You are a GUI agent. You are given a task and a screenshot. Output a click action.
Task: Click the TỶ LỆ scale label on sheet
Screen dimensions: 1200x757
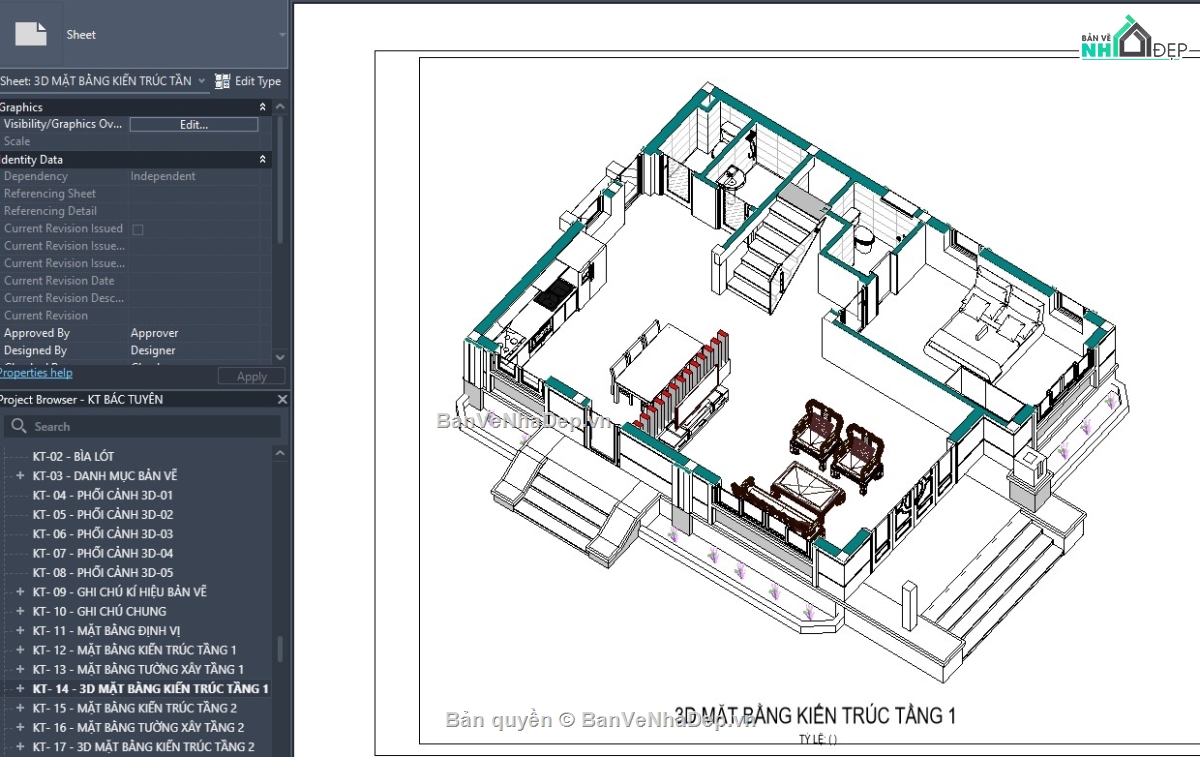(818, 740)
